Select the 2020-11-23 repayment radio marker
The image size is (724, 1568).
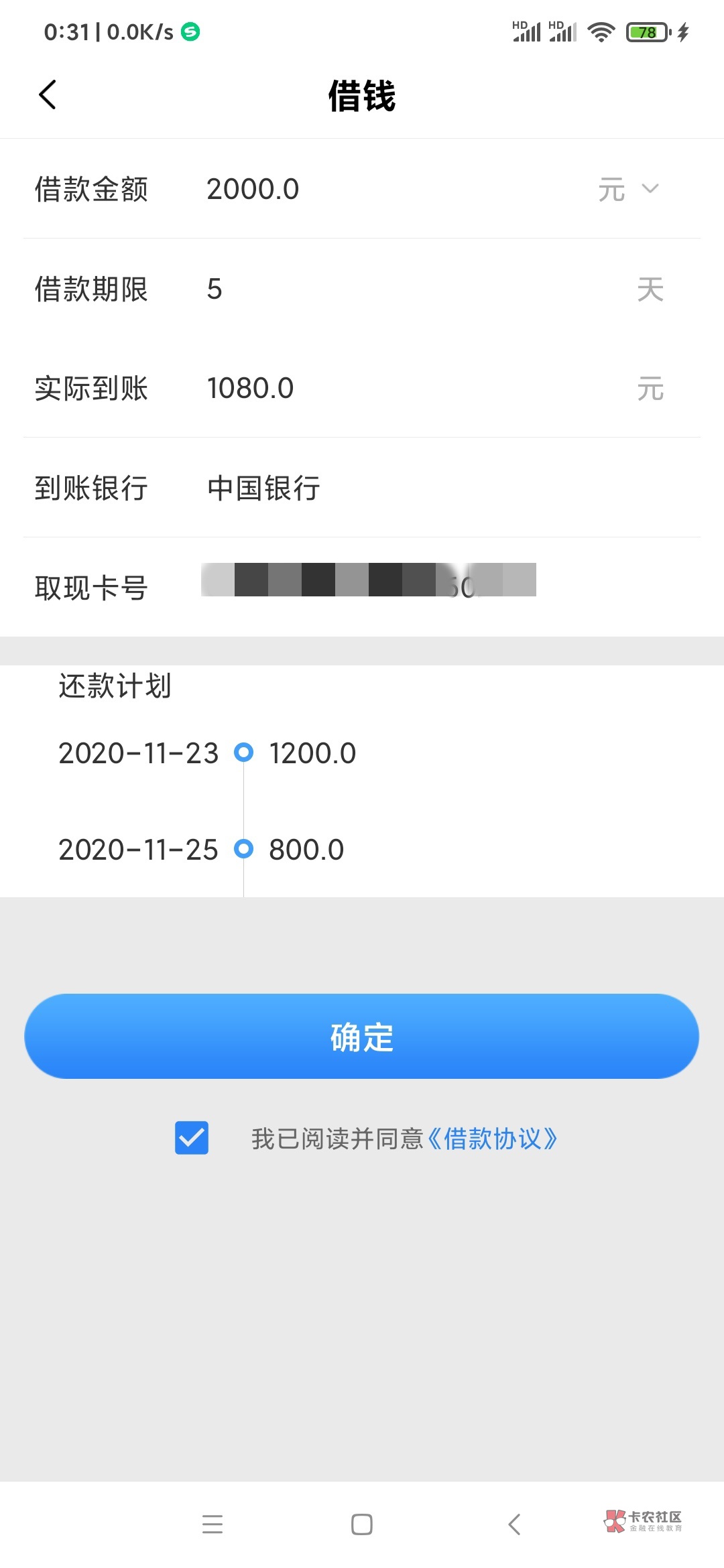point(243,753)
